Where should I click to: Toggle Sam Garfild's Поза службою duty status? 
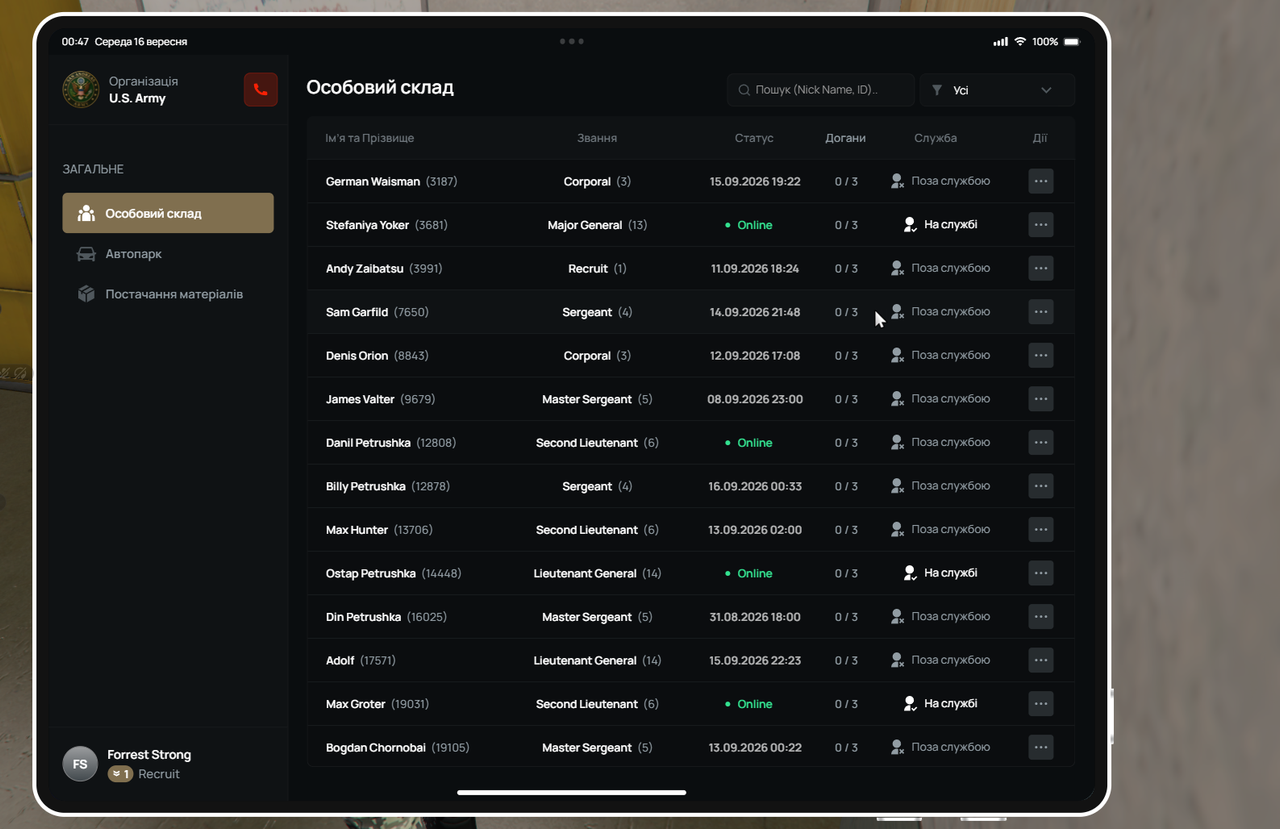coord(940,312)
